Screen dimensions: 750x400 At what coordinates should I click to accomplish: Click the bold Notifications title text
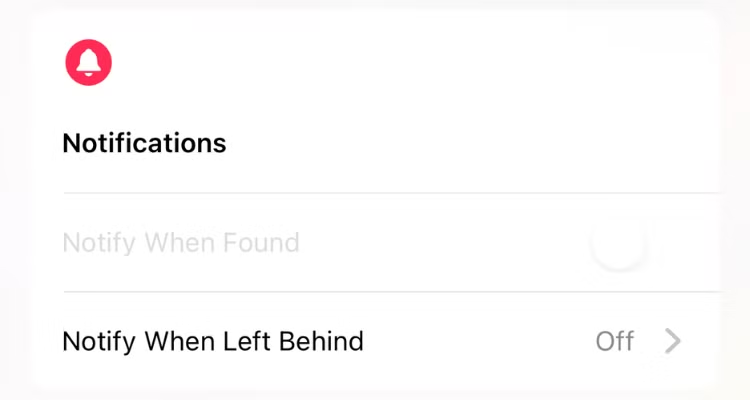coord(144,143)
